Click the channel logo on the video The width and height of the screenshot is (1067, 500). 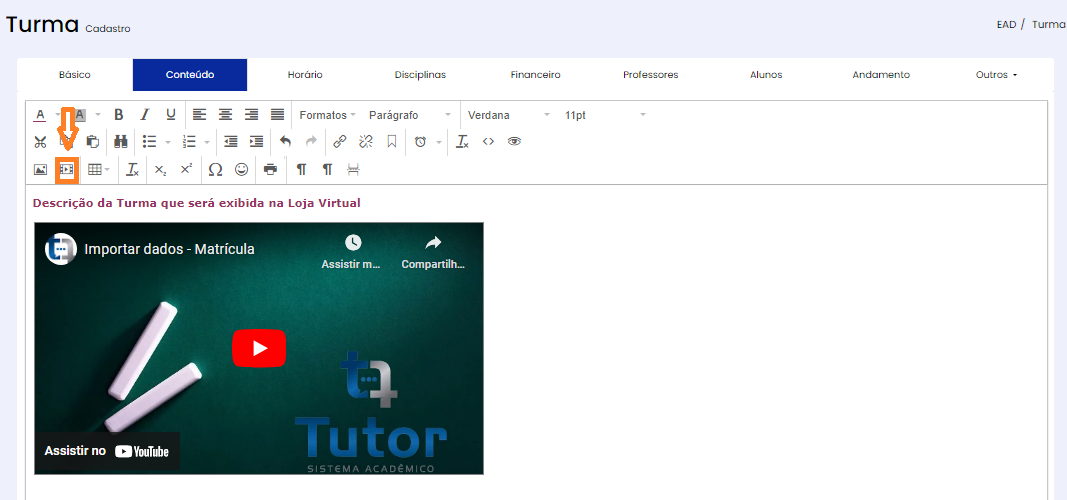(x=61, y=249)
